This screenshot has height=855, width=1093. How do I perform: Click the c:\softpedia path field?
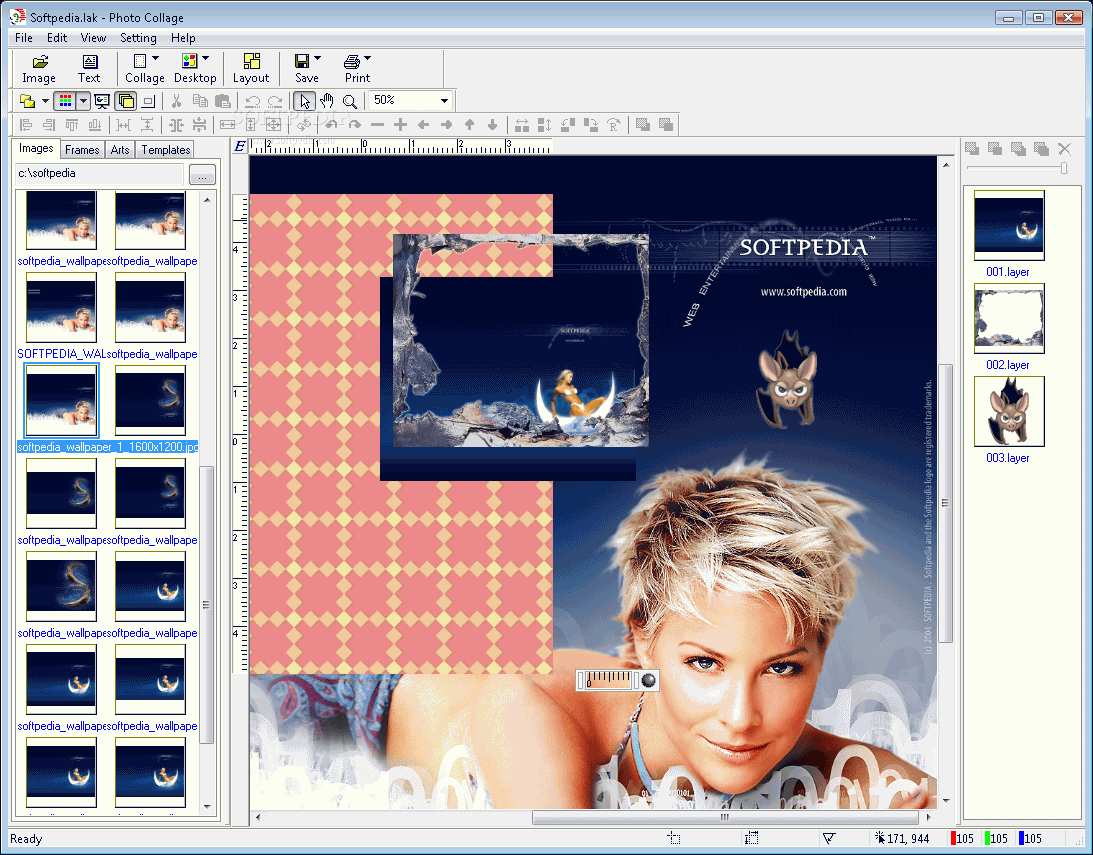(100, 174)
